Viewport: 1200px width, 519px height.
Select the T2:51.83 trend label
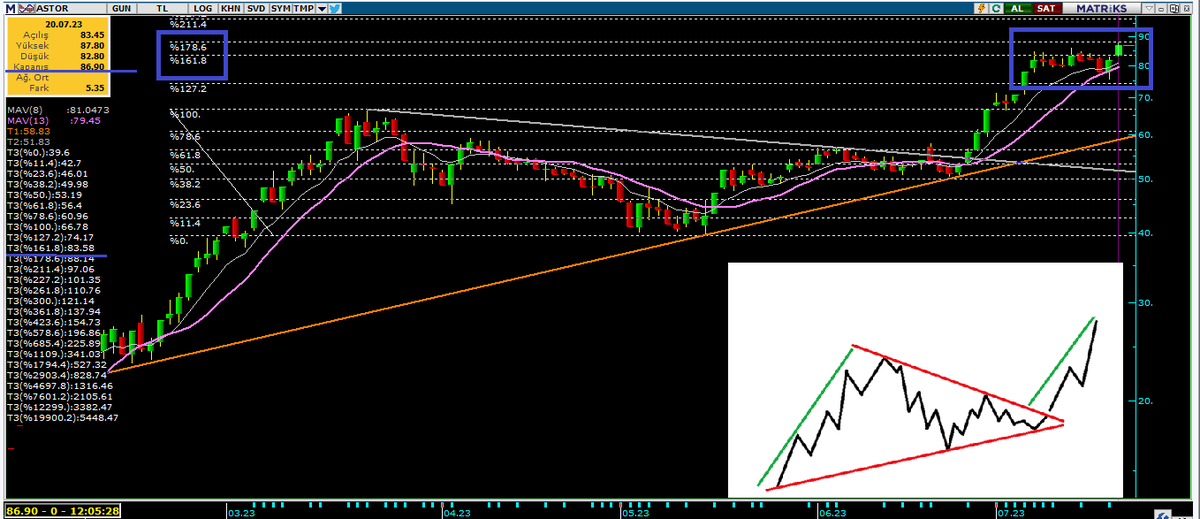(28, 141)
